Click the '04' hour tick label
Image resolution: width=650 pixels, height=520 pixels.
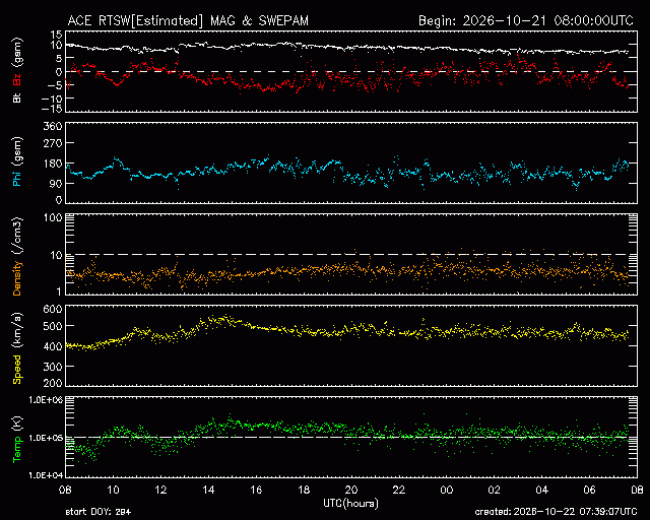point(542,490)
